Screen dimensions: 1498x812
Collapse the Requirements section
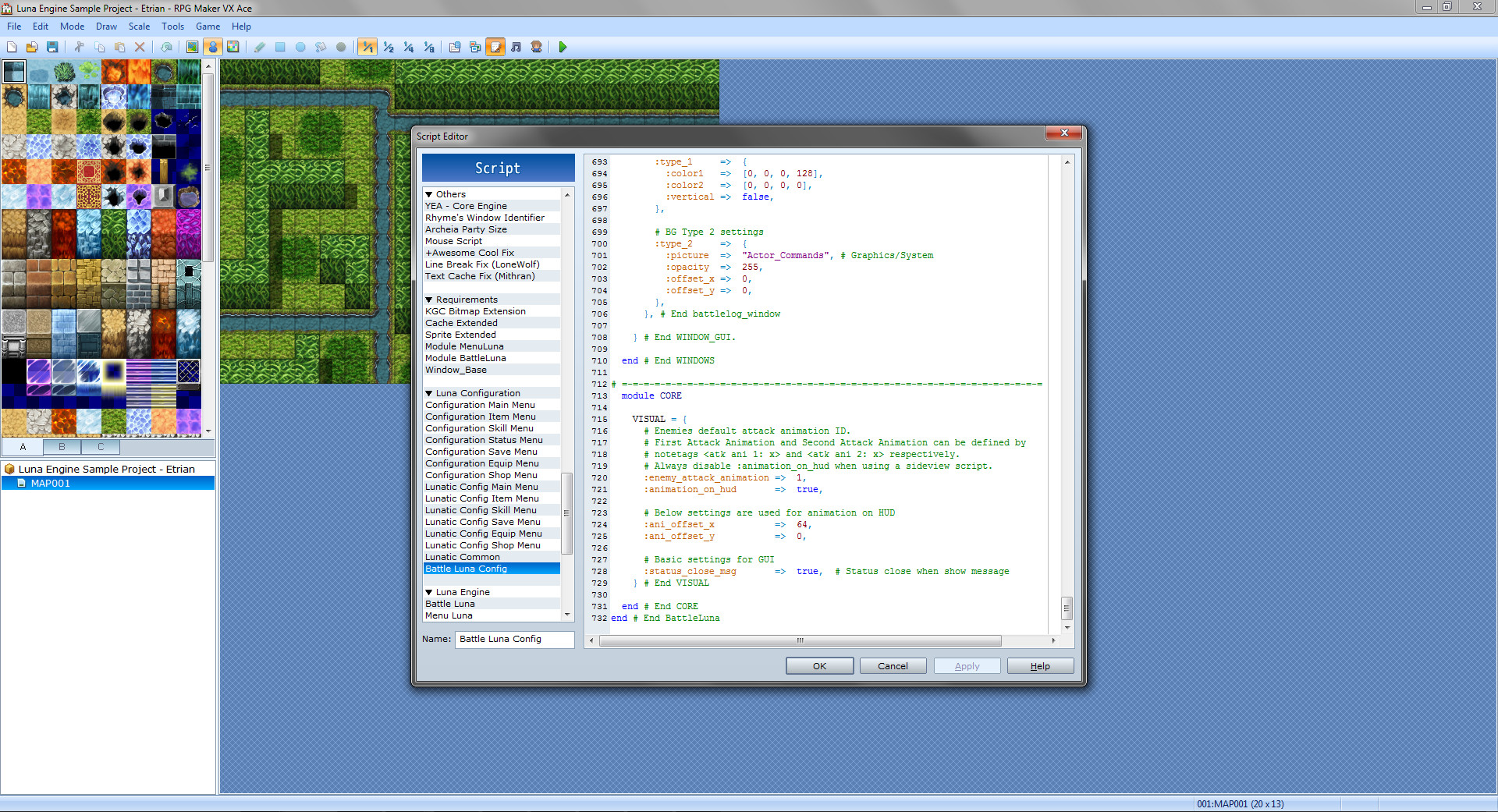(x=430, y=300)
